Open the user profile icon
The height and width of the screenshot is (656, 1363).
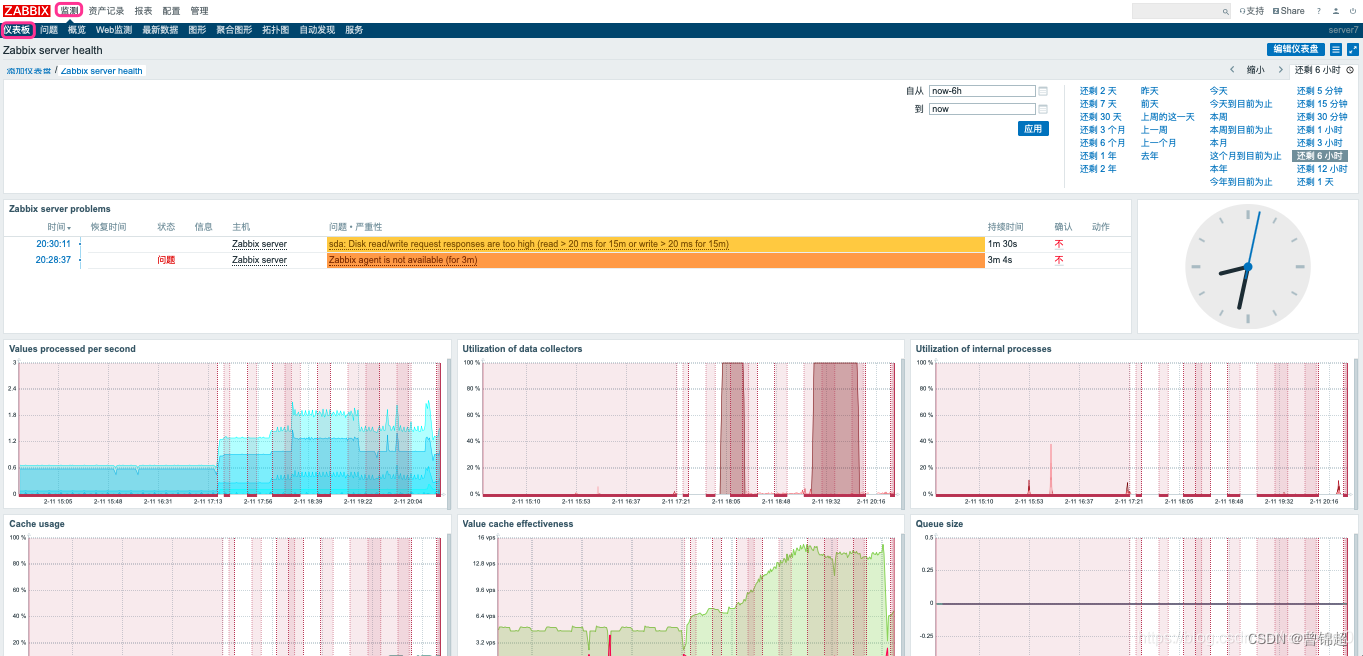pyautogui.click(x=1335, y=11)
